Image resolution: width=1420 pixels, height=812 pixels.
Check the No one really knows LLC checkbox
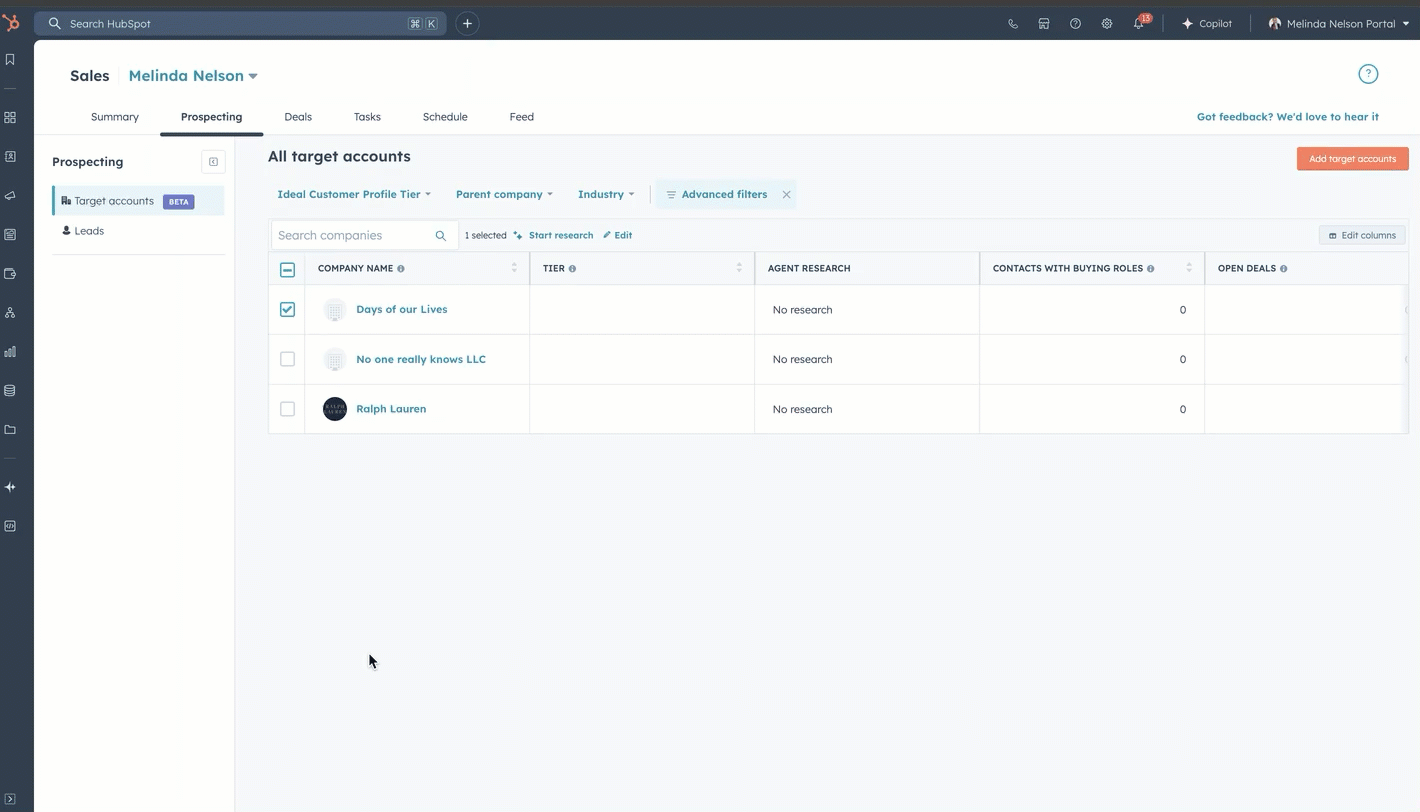pyautogui.click(x=287, y=359)
